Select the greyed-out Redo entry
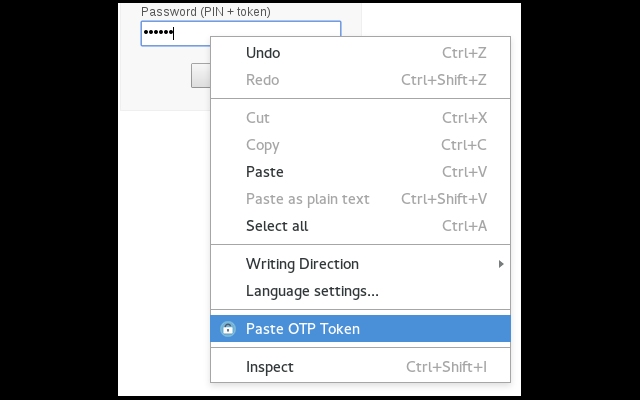This screenshot has height=400, width=640. point(360,80)
